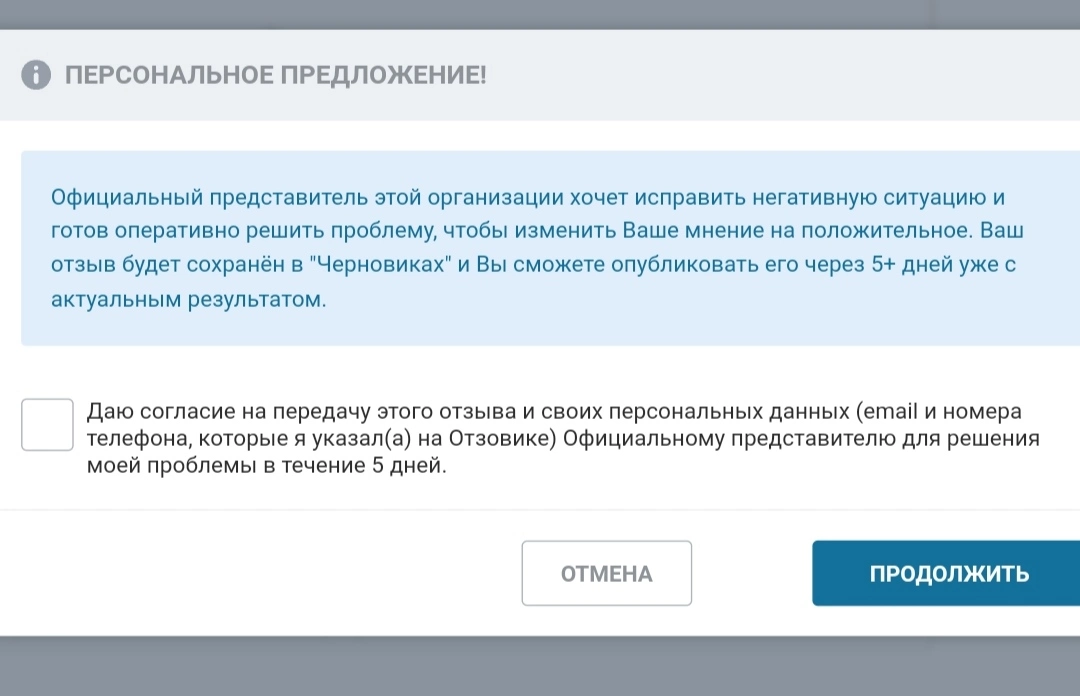Click the word 'Отзовике' in the consent text
This screenshot has height=696, width=1080.
coord(502,438)
